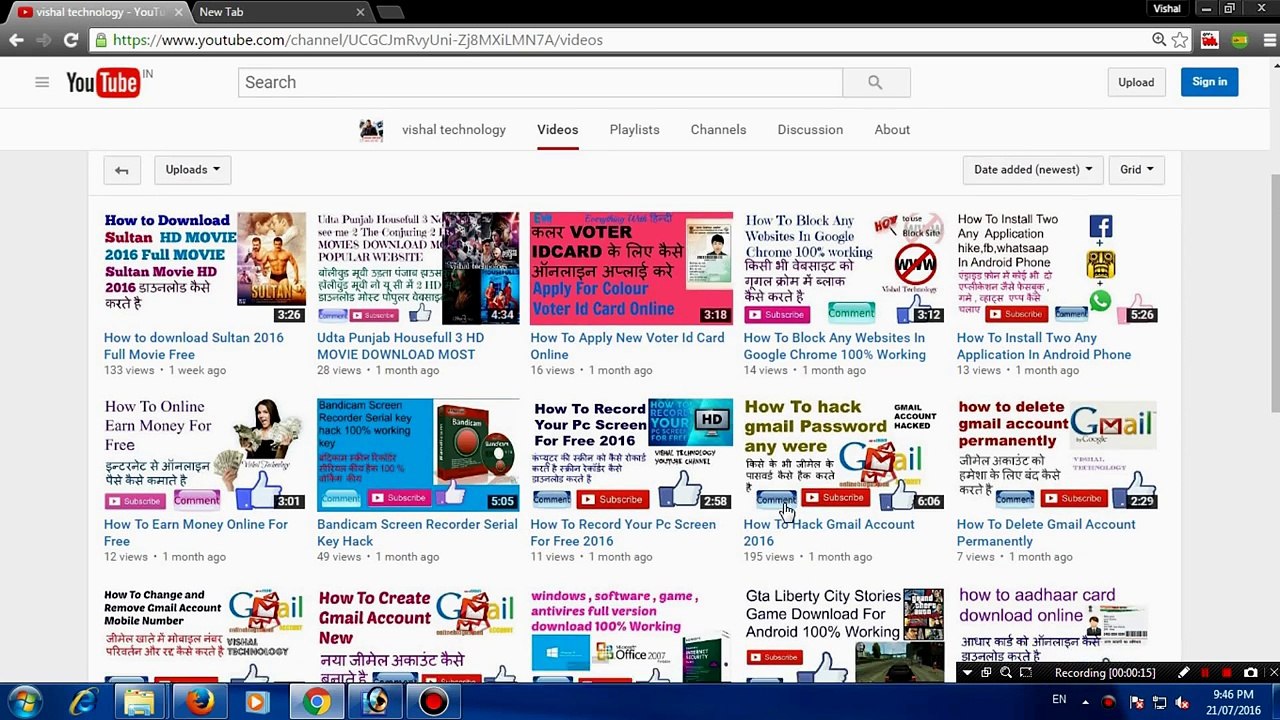The height and width of the screenshot is (720, 1280).
Task: Open the How To Record Your Pc Screen thumbnail
Action: pyautogui.click(x=631, y=455)
